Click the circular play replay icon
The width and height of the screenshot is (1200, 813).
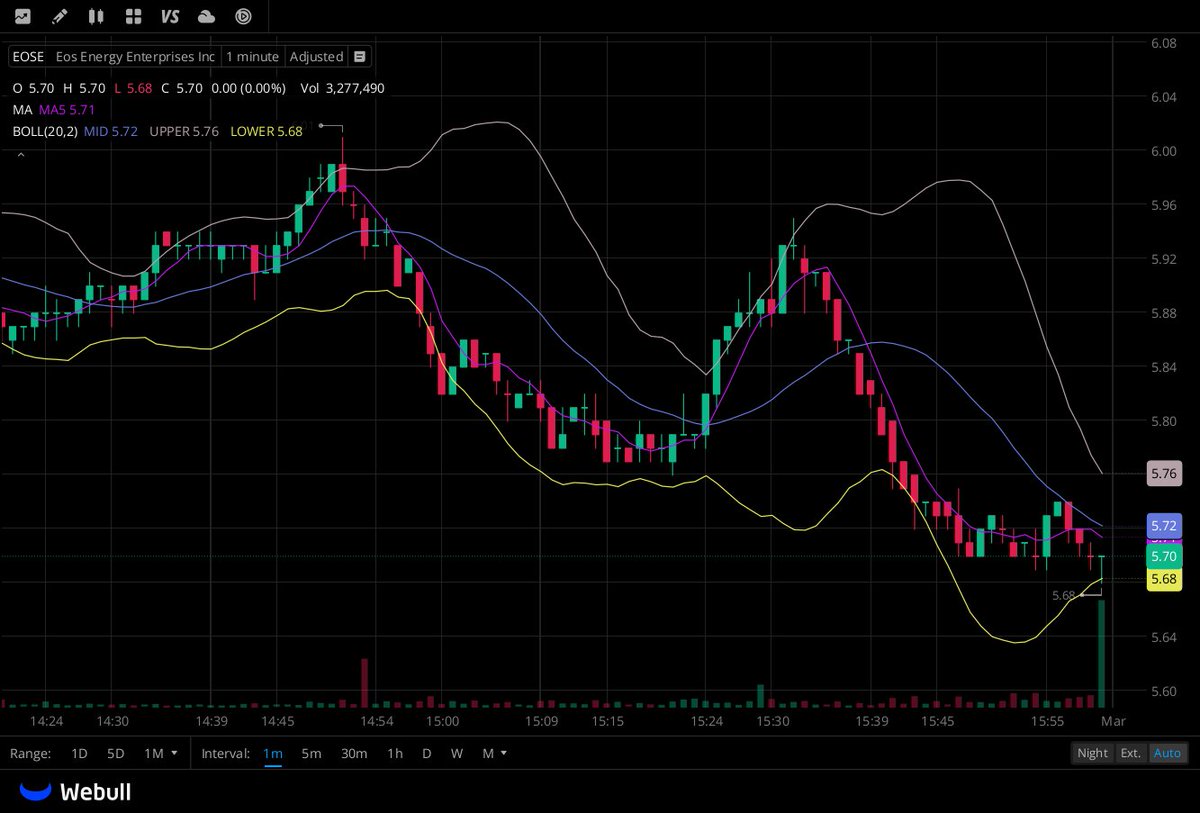tap(243, 16)
